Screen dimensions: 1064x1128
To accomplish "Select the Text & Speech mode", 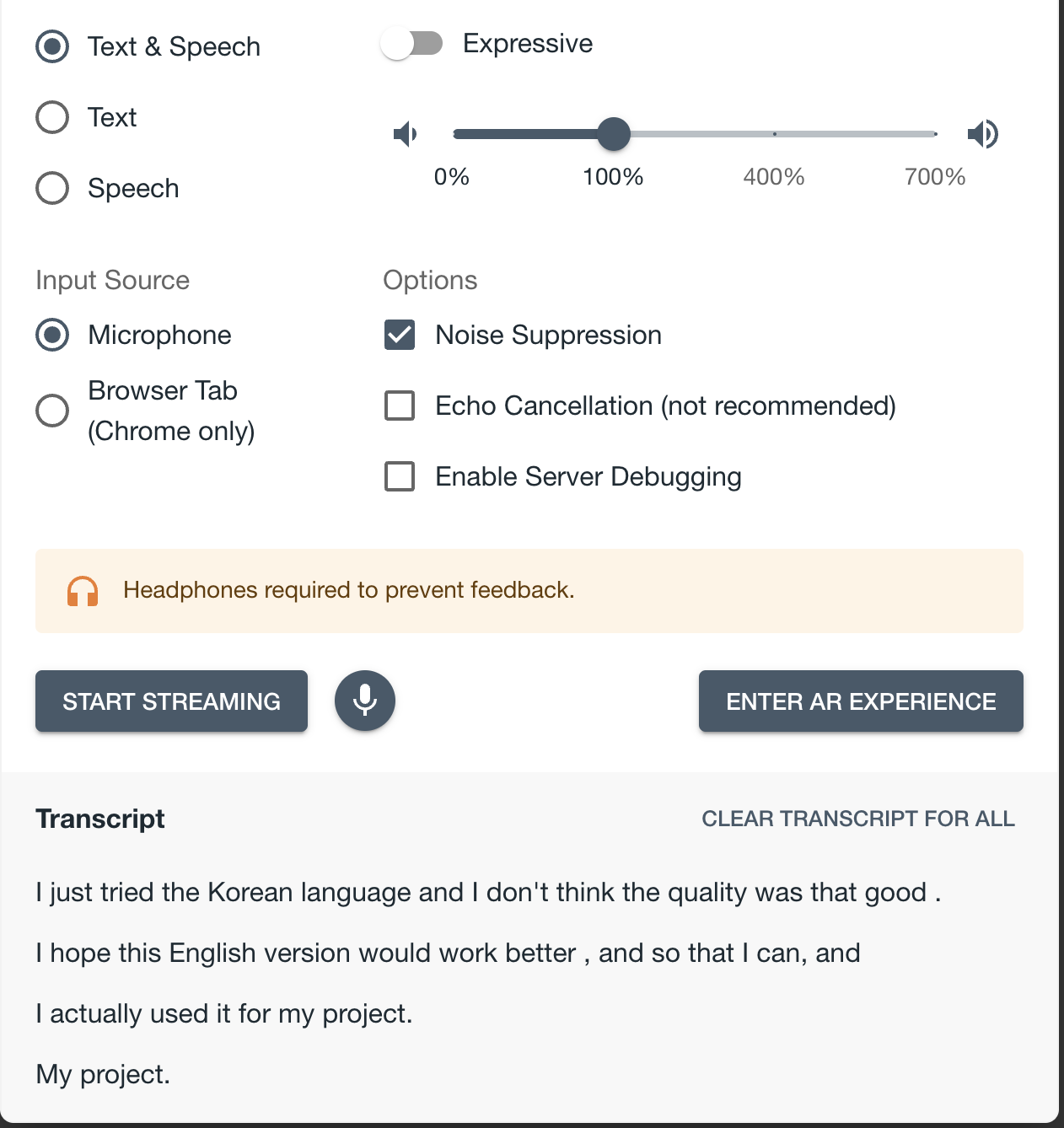I will coord(51,46).
